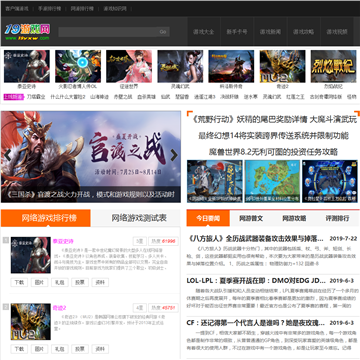
Task: Open 手游排行榜 in the top bar
Action: point(49,8)
